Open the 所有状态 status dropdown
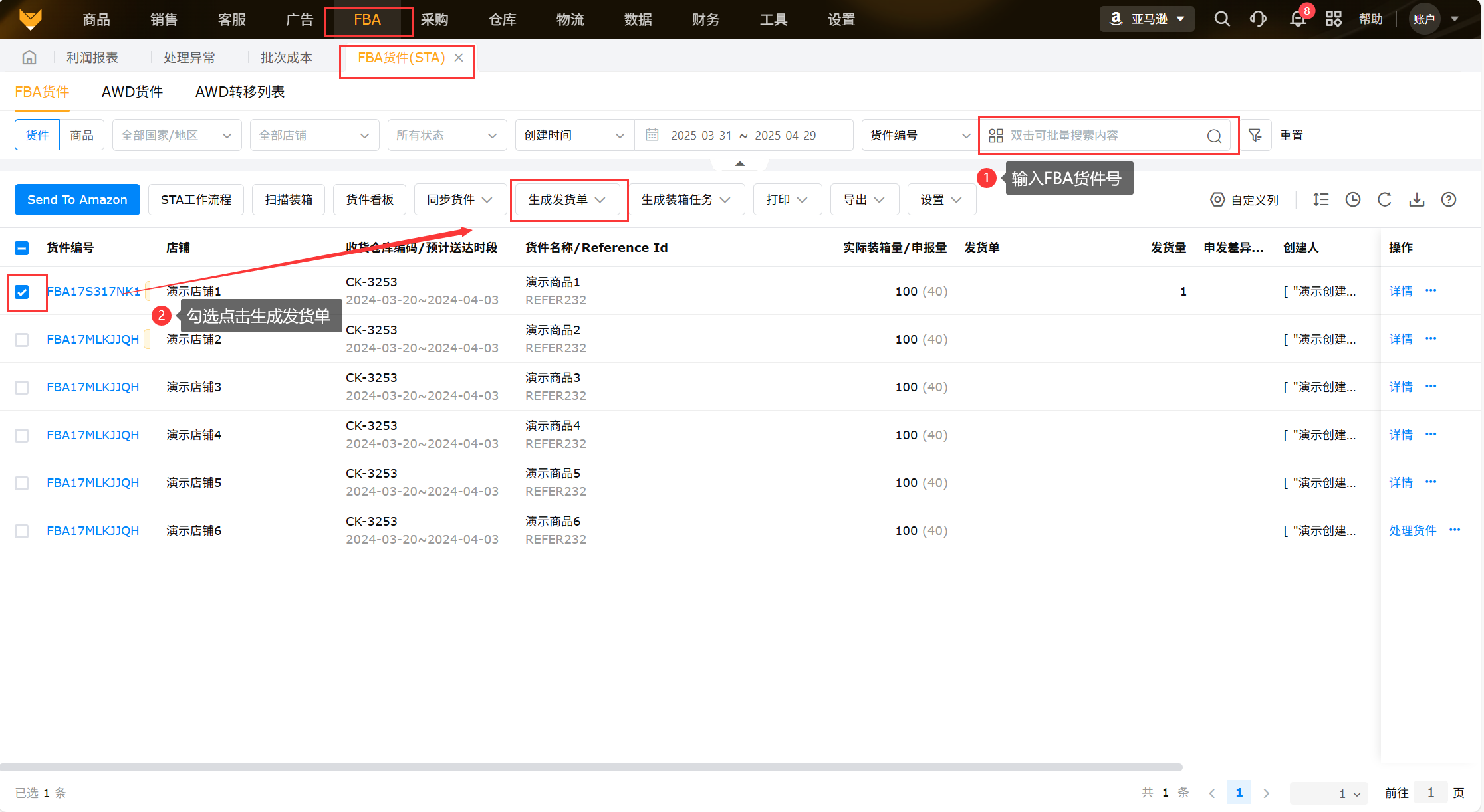 (x=446, y=135)
